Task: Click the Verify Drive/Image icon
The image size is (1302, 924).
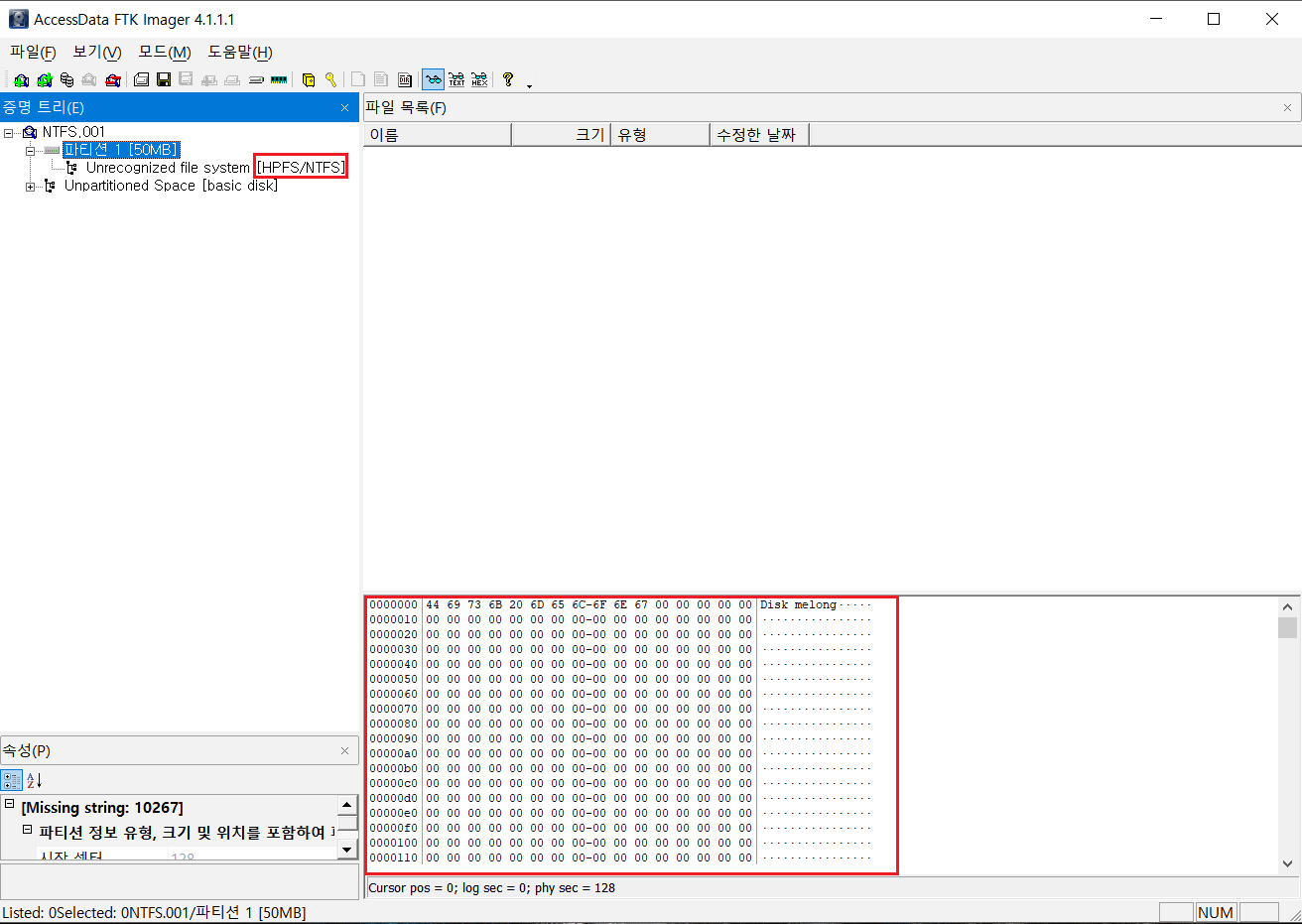Action: [256, 79]
